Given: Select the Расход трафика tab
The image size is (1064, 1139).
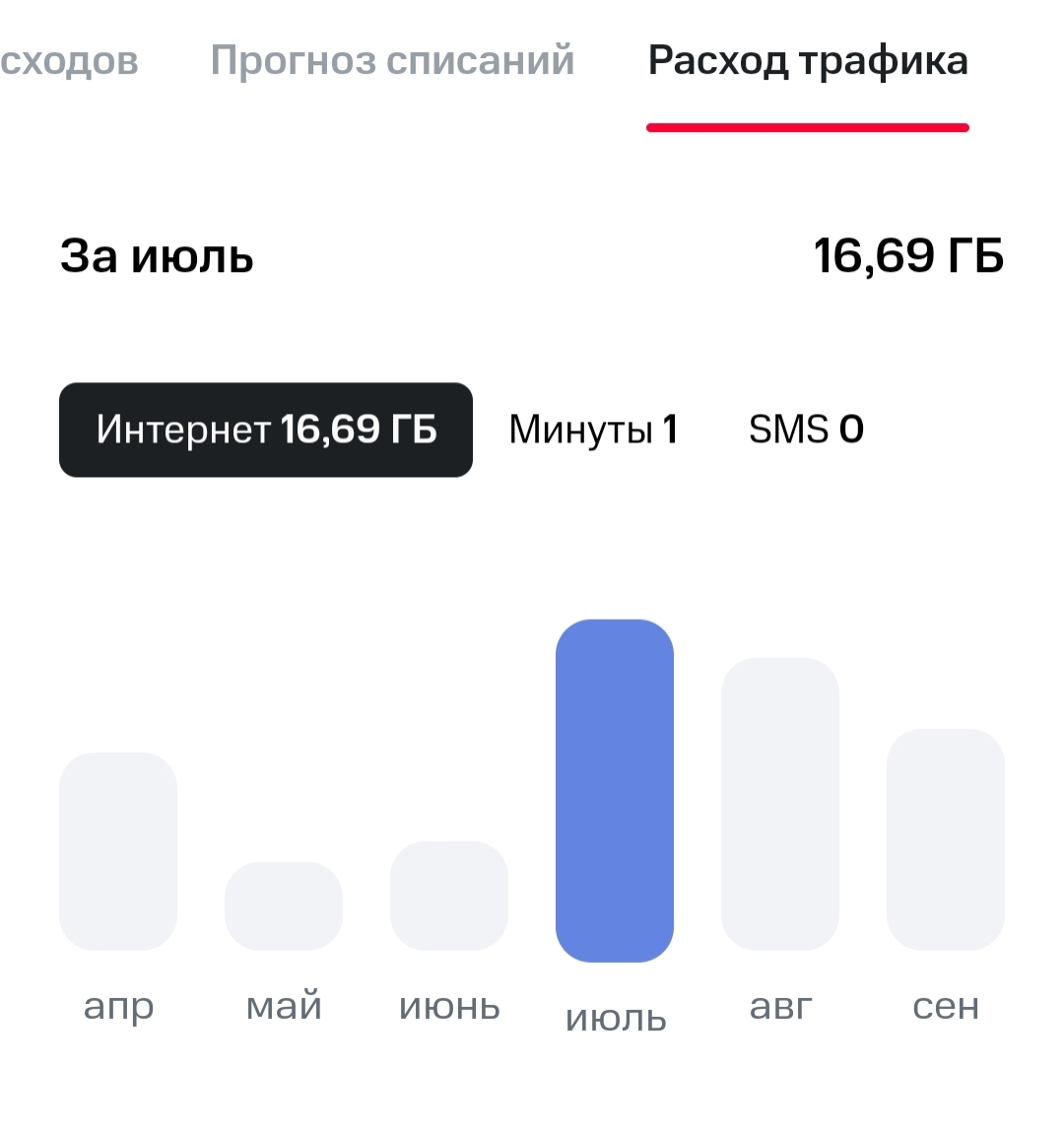Looking at the screenshot, I should [x=808, y=61].
